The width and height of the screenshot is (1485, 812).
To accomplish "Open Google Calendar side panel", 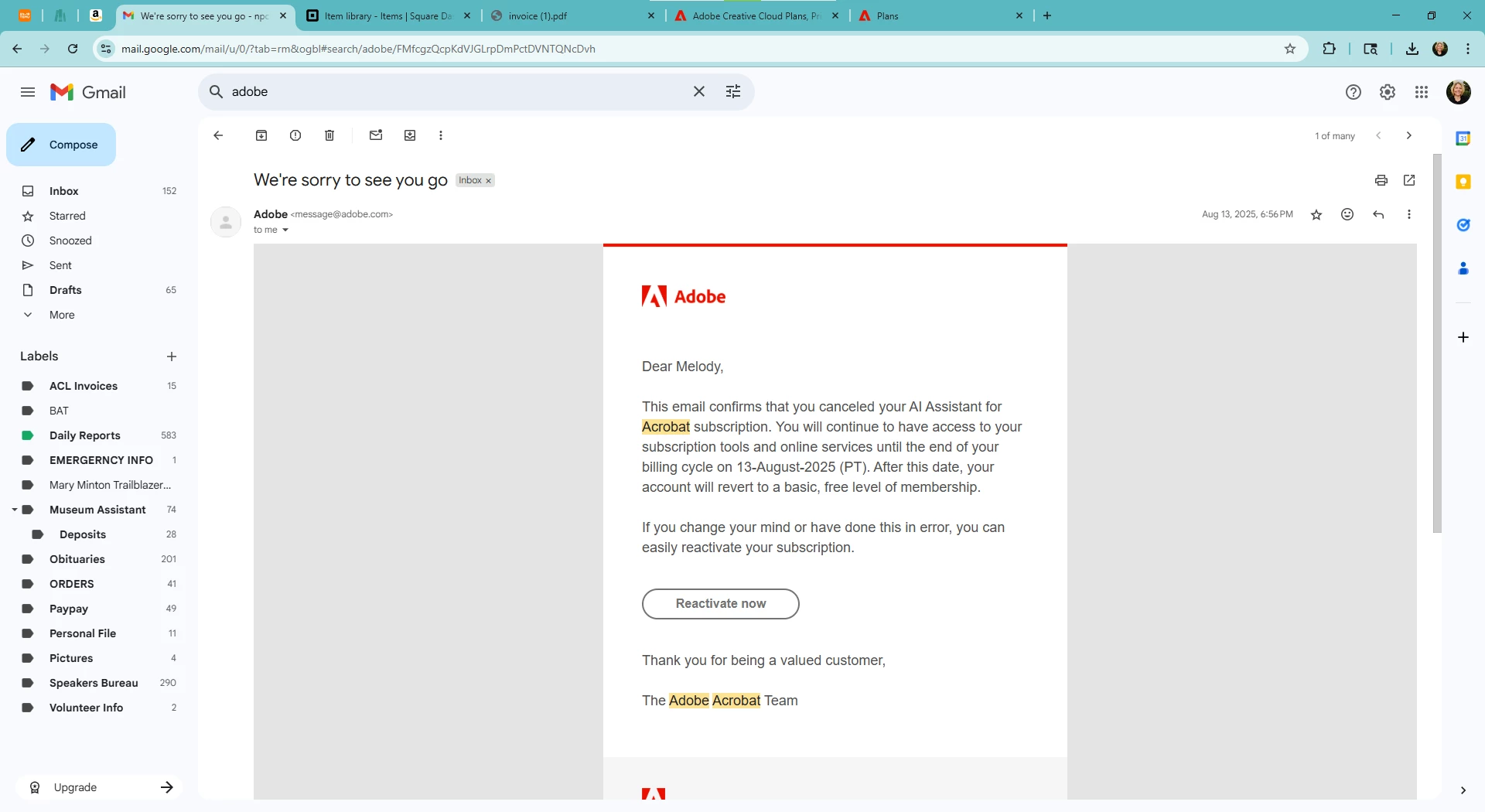I will pos(1463,138).
